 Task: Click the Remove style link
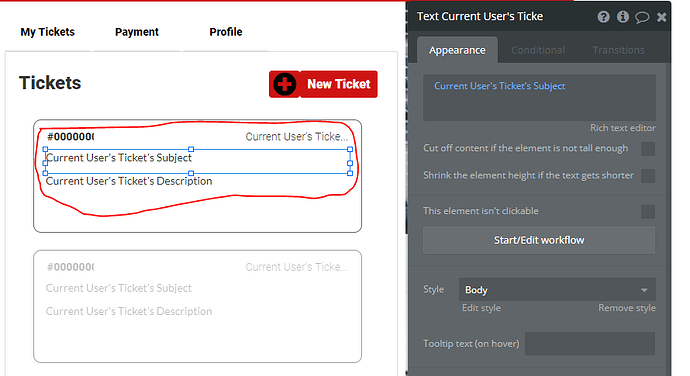(x=627, y=308)
